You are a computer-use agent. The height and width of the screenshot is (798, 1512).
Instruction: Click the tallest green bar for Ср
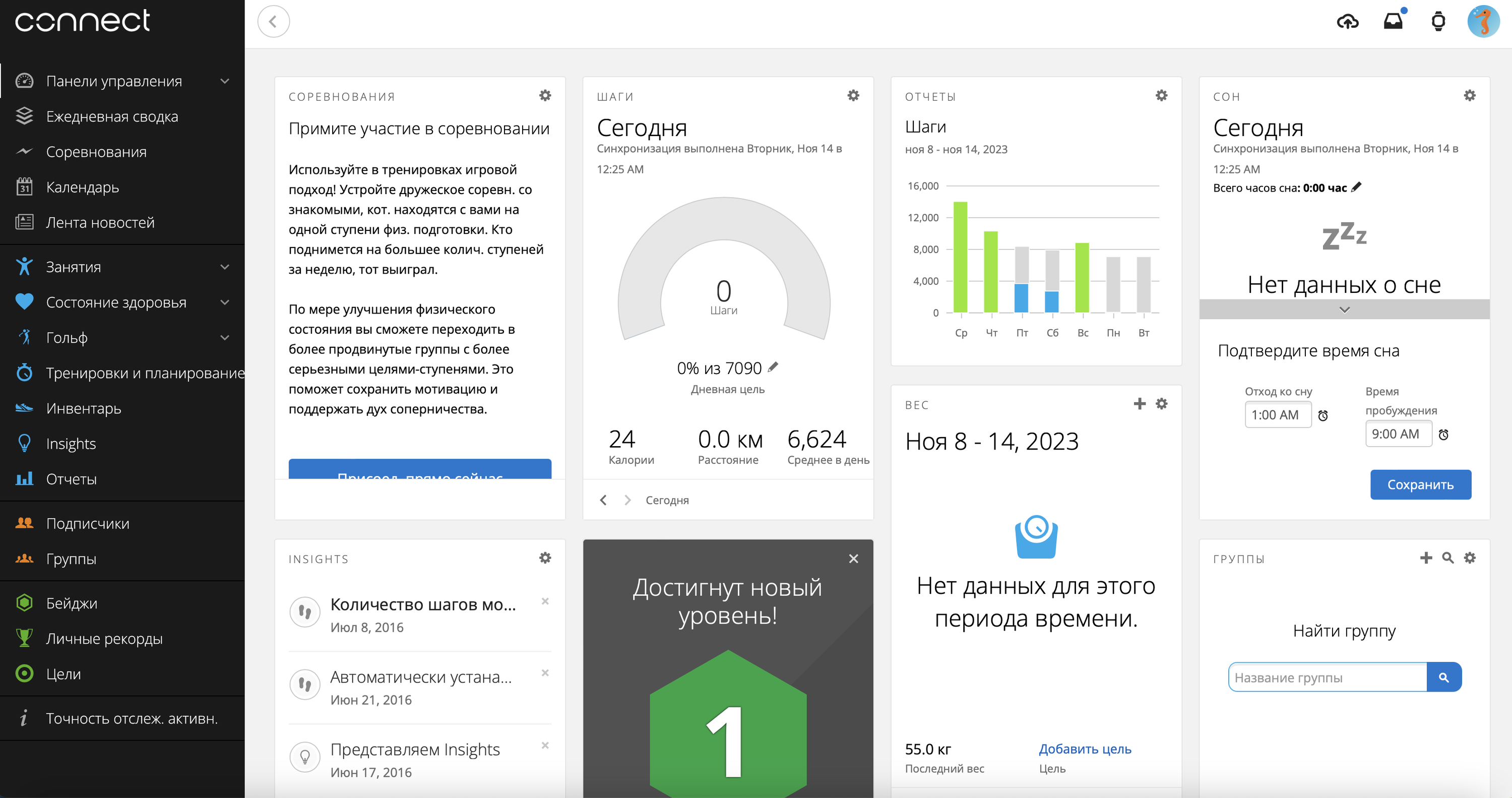tap(960, 257)
